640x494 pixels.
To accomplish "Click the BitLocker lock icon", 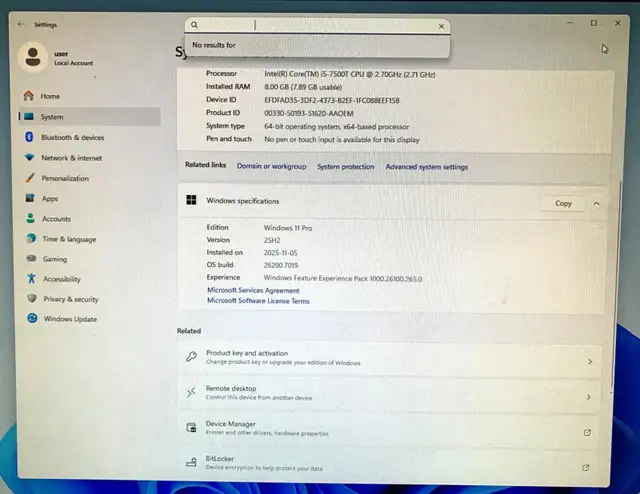I will [191, 462].
